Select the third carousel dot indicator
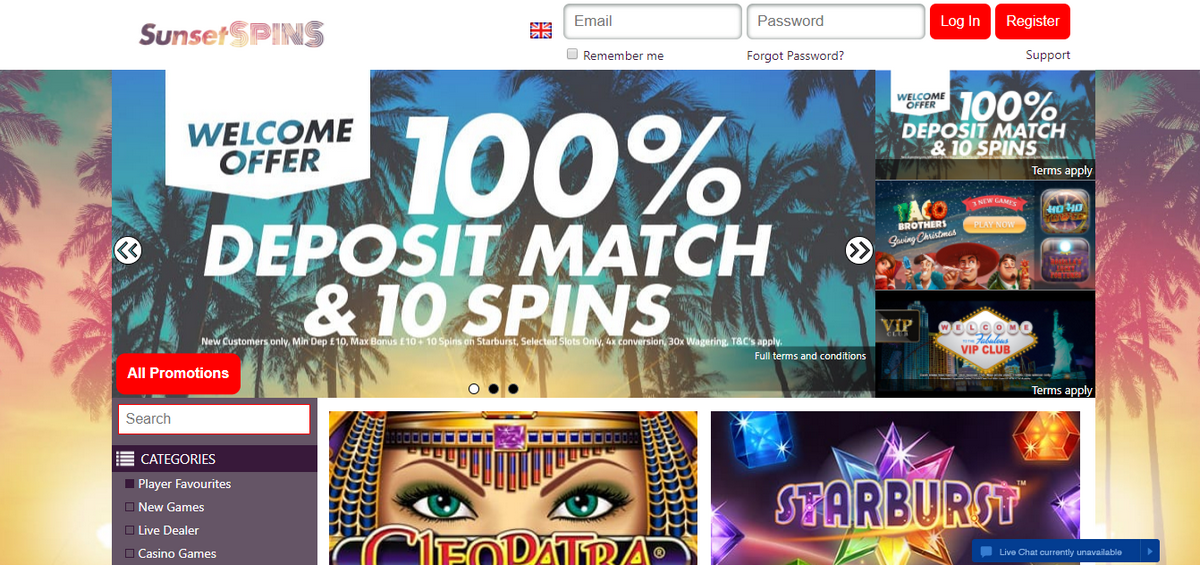 (513, 389)
